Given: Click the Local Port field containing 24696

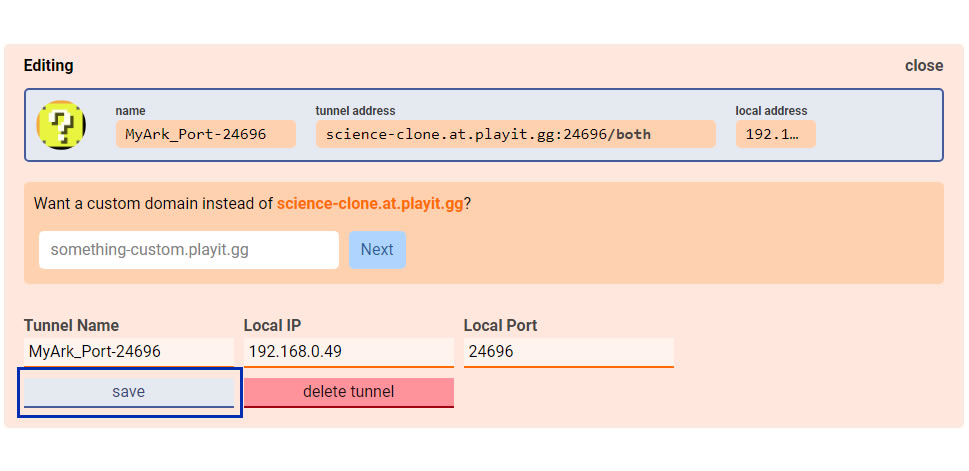Looking at the screenshot, I should pyautogui.click(x=569, y=352).
